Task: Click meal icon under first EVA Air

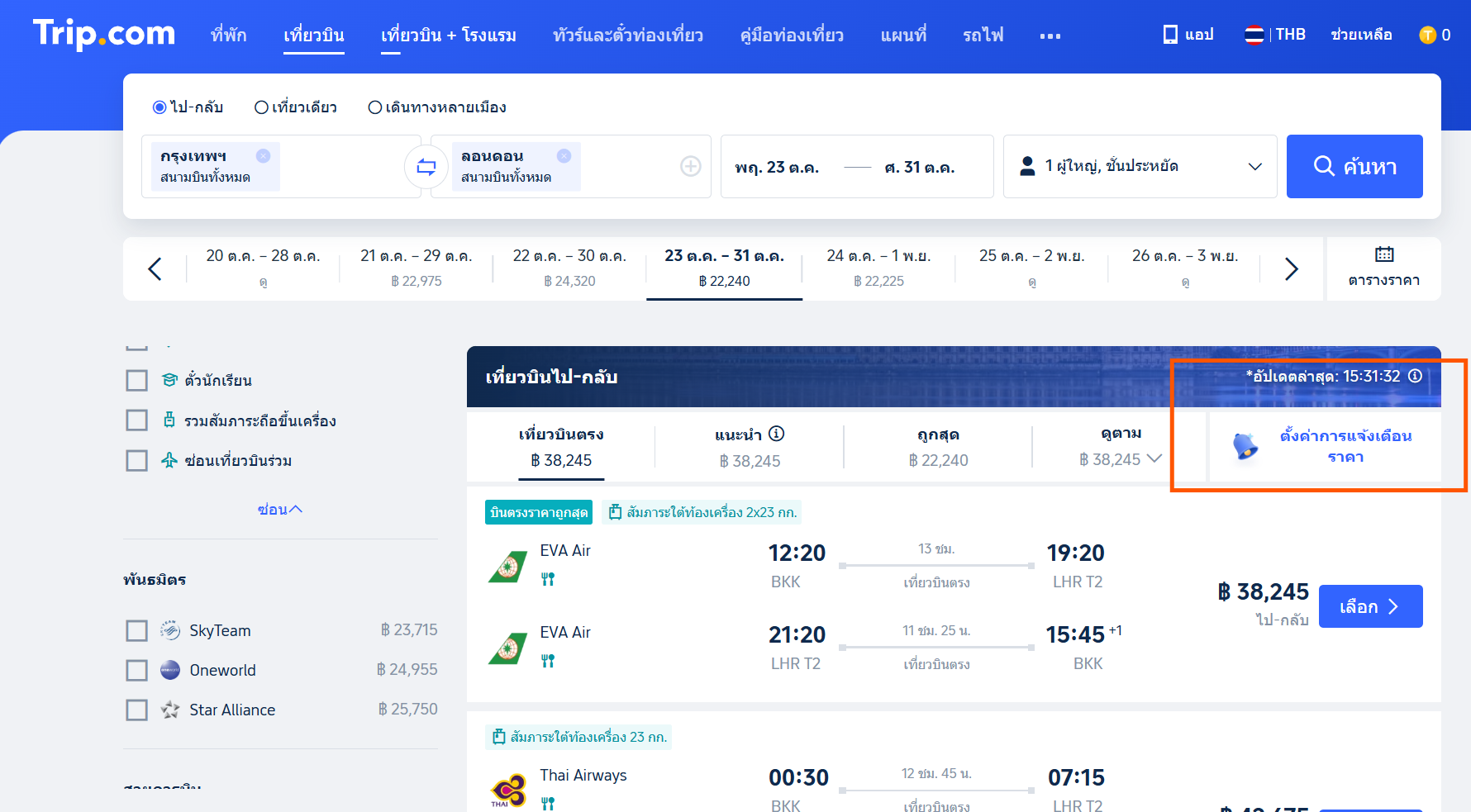Action: [548, 579]
